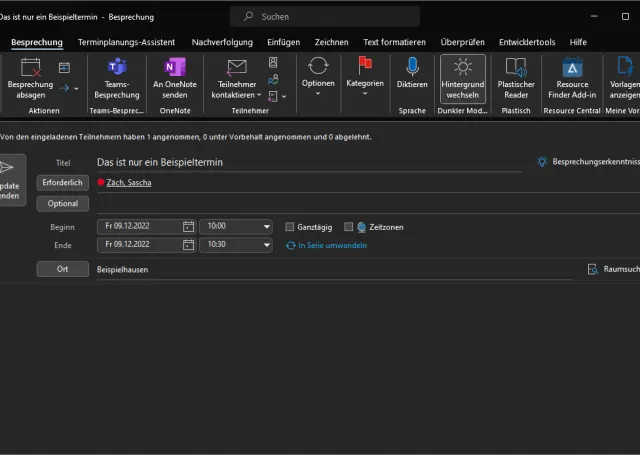The width and height of the screenshot is (640, 455).
Task: Check the Zeitzonen checkbox
Action: tap(349, 227)
